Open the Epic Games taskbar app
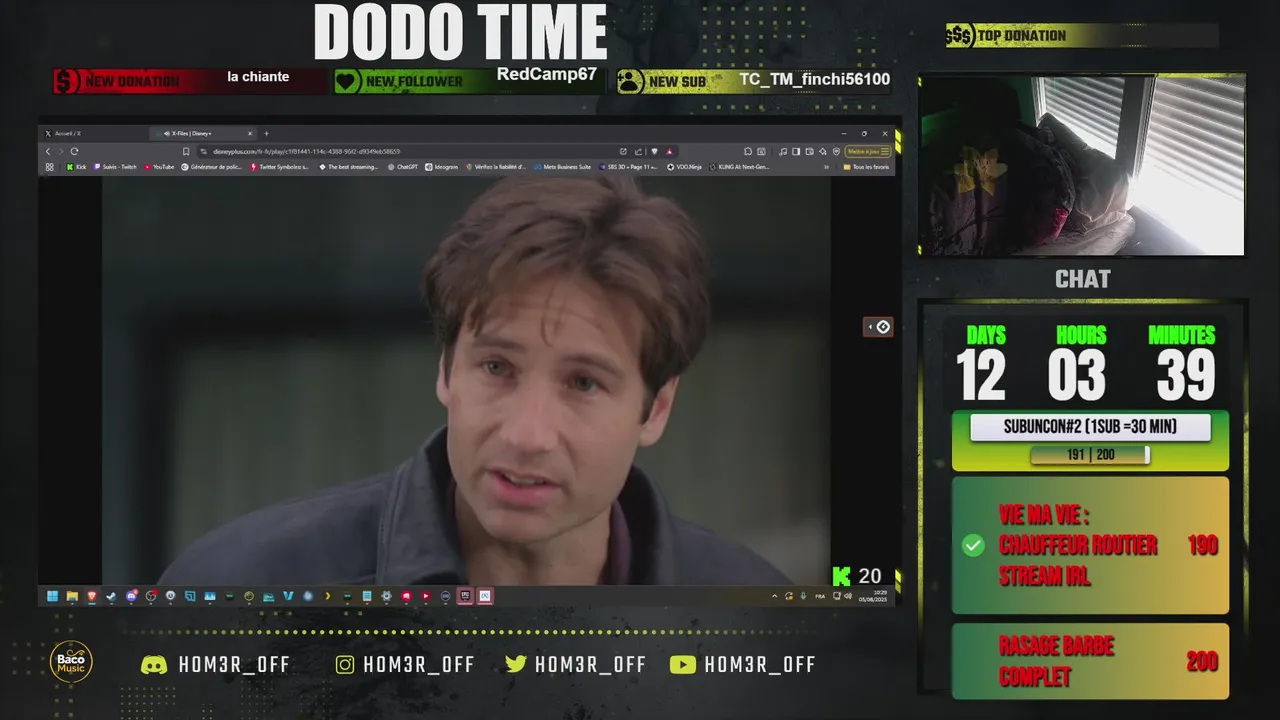The image size is (1280, 720). coord(466,596)
